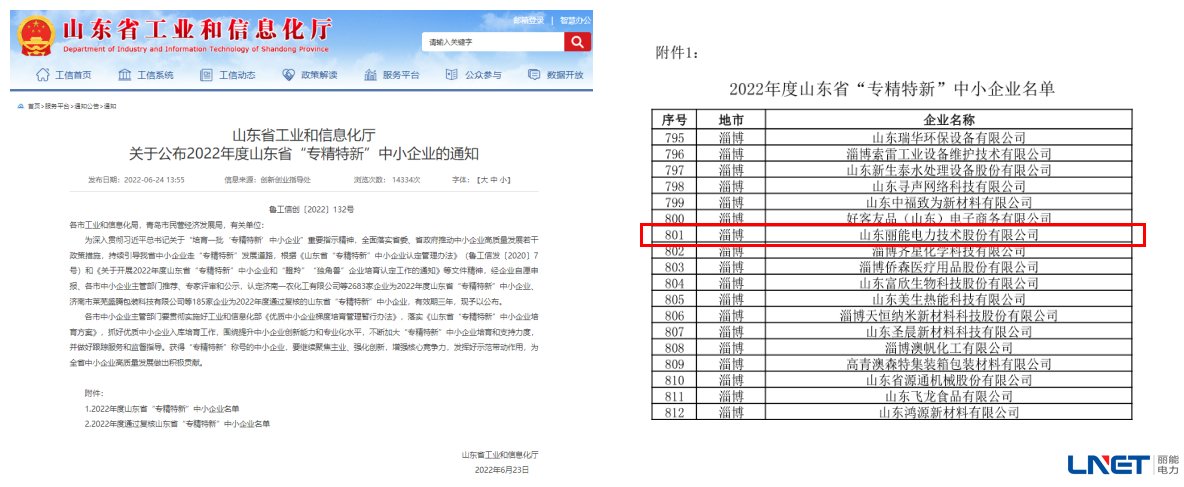The height and width of the screenshot is (487, 1184).
Task: Type in the 请输入关键字 search field
Action: coord(491,42)
